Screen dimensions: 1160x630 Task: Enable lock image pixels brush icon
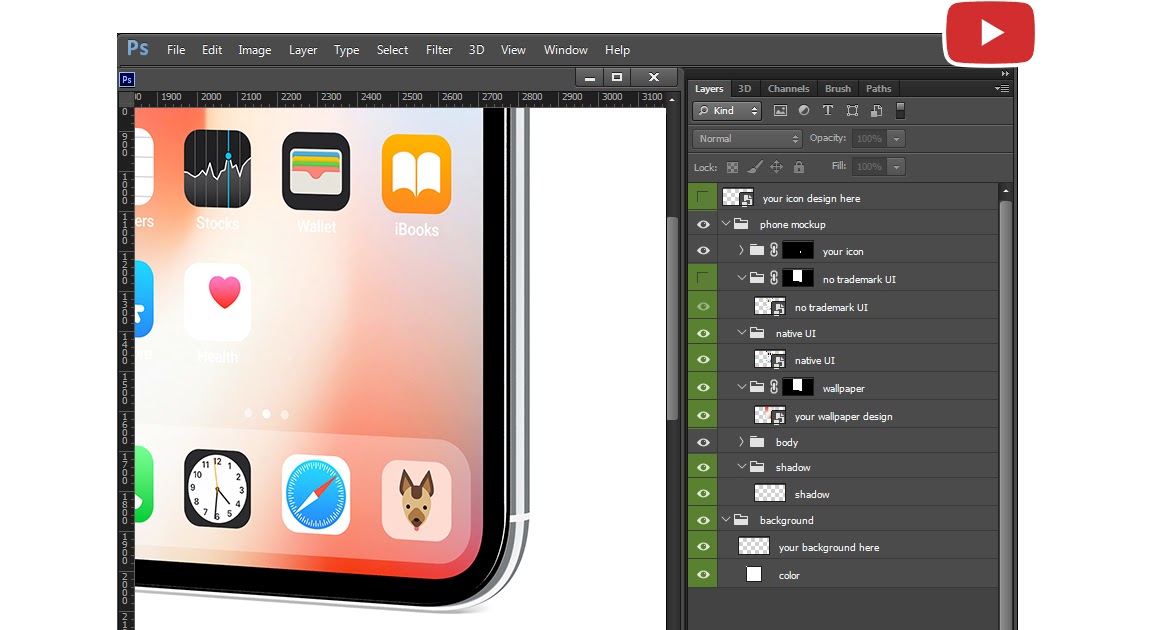755,167
